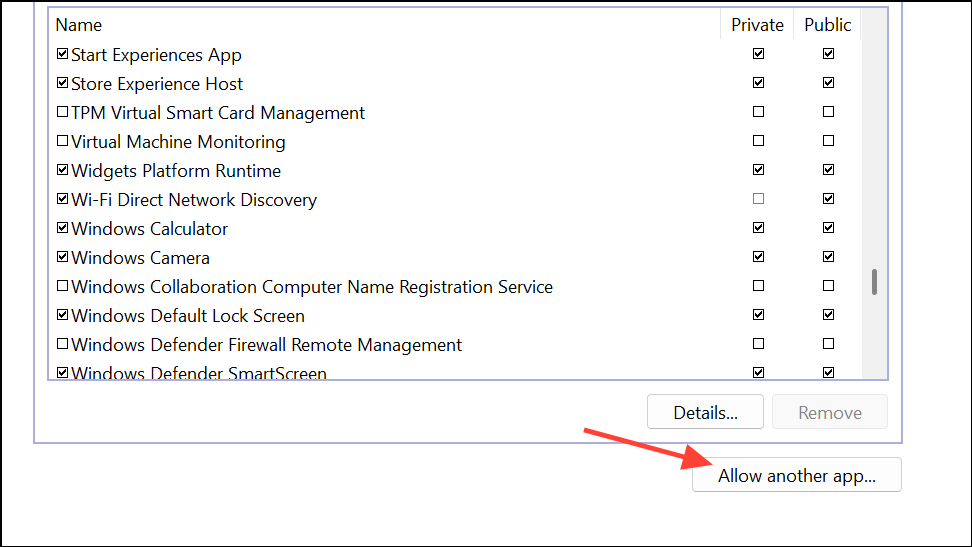The image size is (972, 547).
Task: Uncheck the Windows Camera name checkbox
Action: [62, 256]
